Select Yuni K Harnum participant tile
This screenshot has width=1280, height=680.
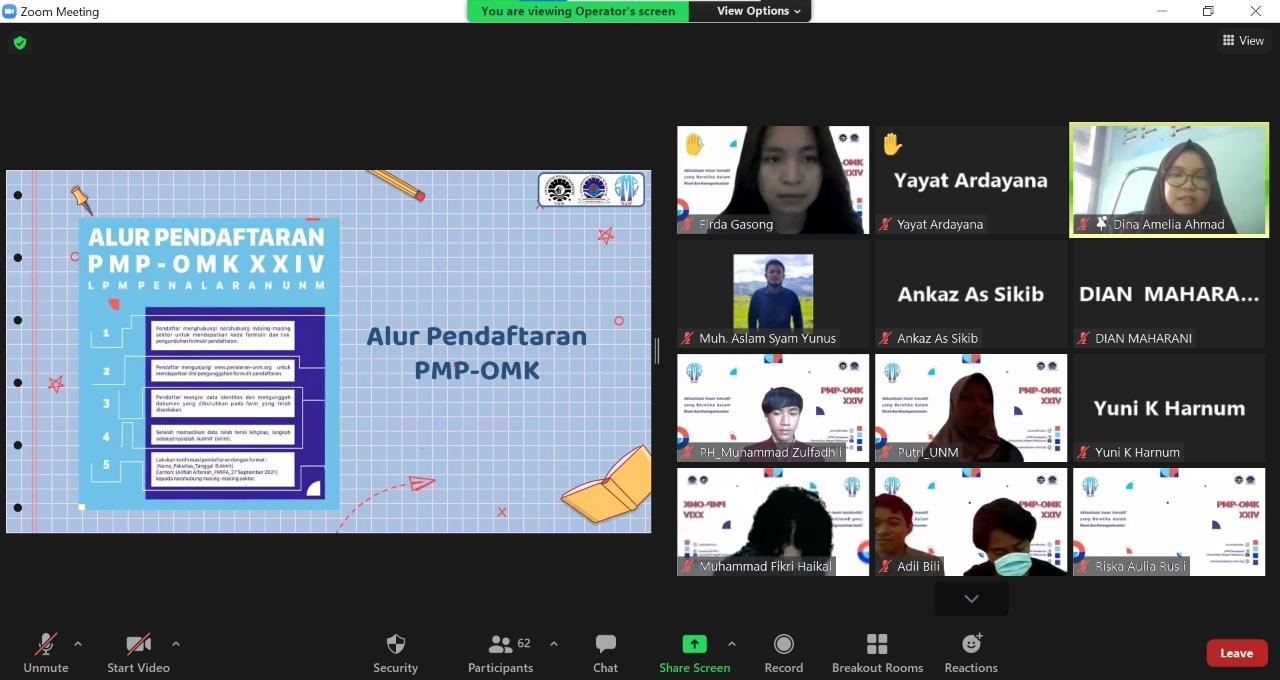[x=1169, y=408]
